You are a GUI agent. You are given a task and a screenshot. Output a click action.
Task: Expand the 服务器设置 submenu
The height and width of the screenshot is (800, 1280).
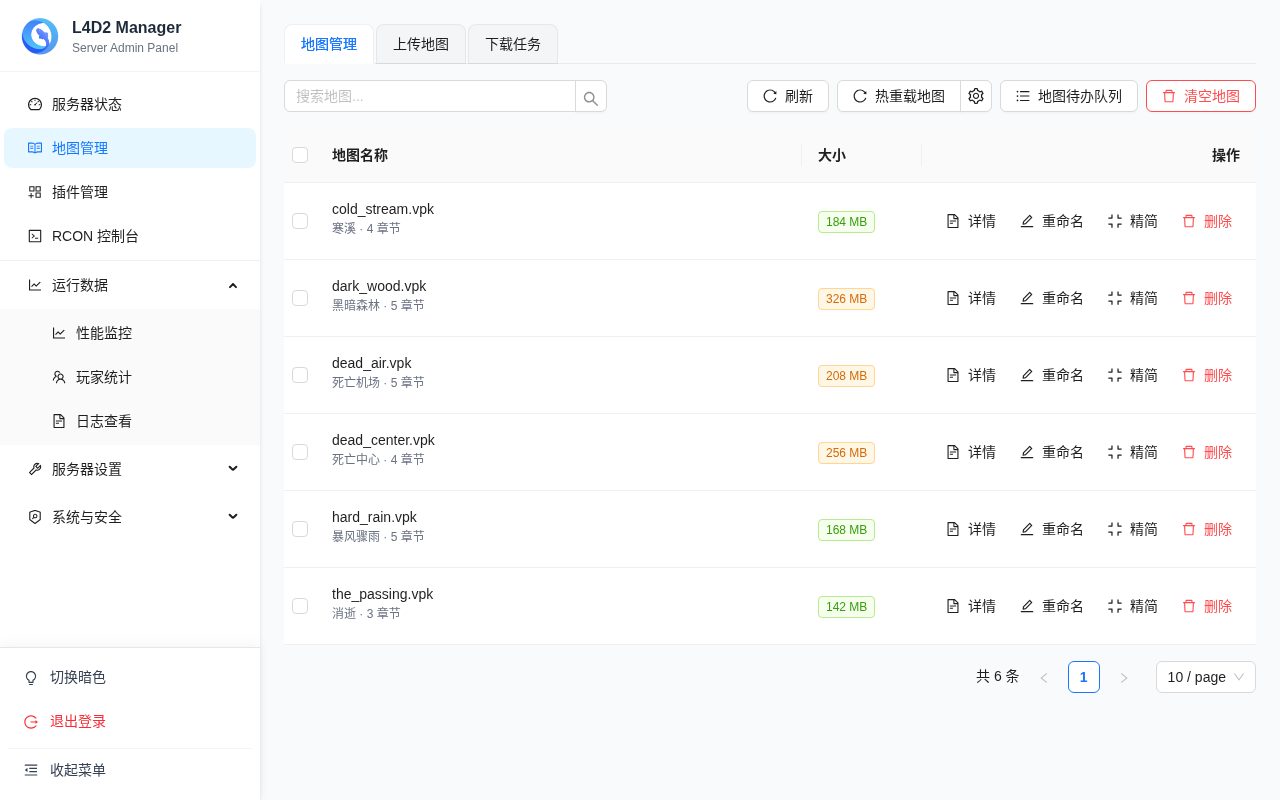pyautogui.click(x=130, y=469)
